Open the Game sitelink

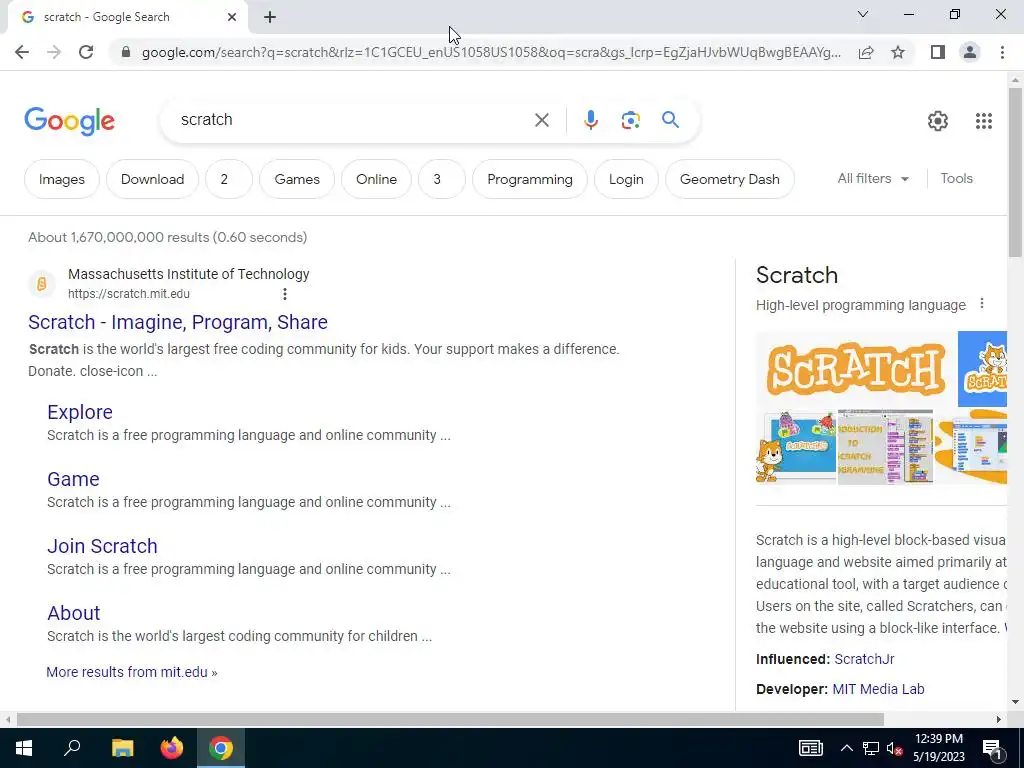[73, 479]
